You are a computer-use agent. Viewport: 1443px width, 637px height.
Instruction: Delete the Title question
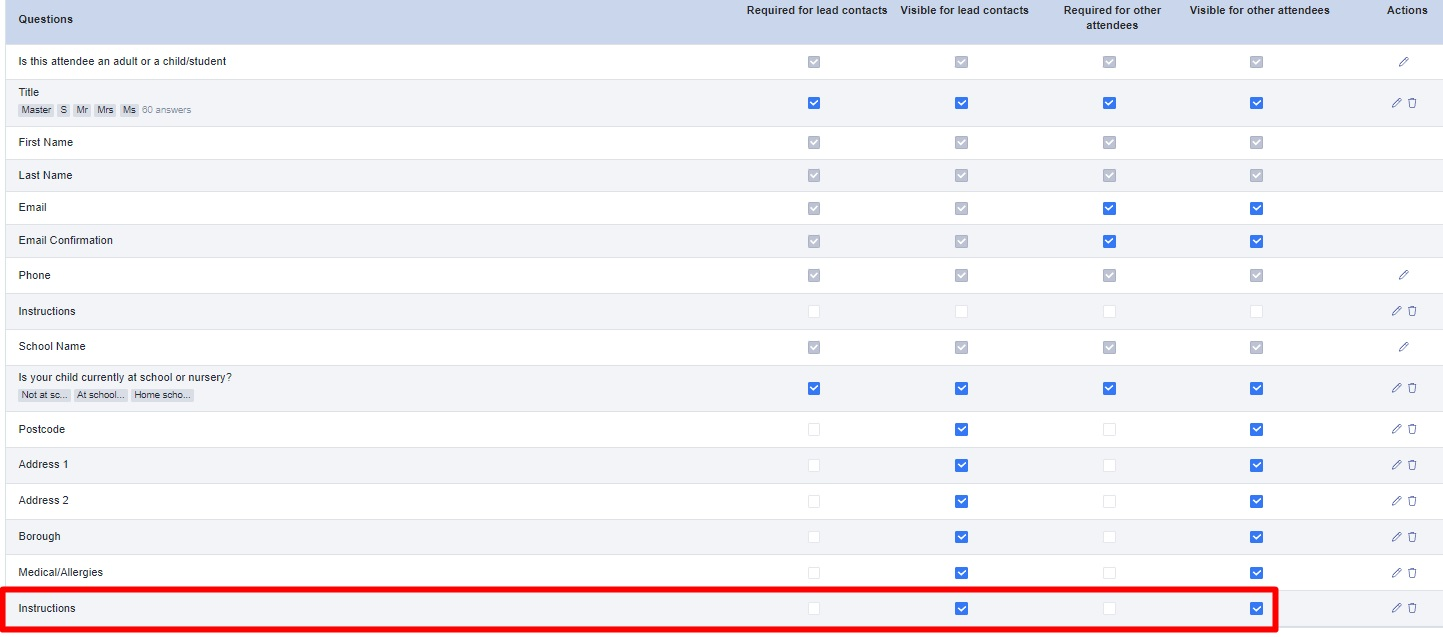[x=1412, y=103]
